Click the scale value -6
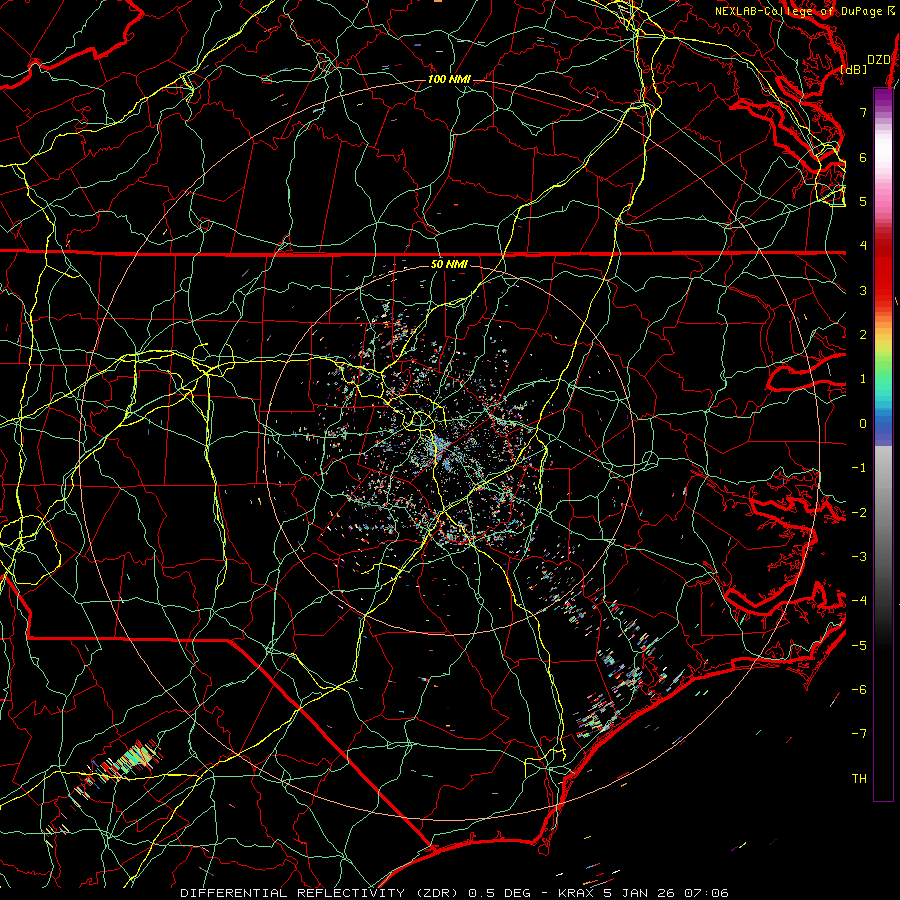Image resolution: width=900 pixels, height=900 pixels. [x=859, y=690]
